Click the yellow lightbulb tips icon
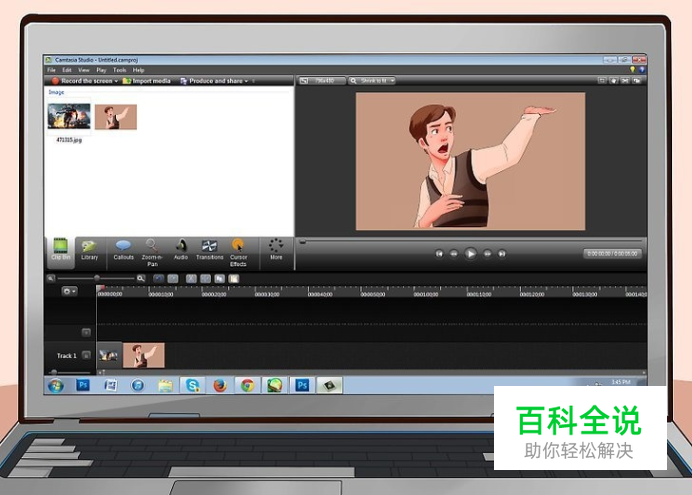 point(632,70)
